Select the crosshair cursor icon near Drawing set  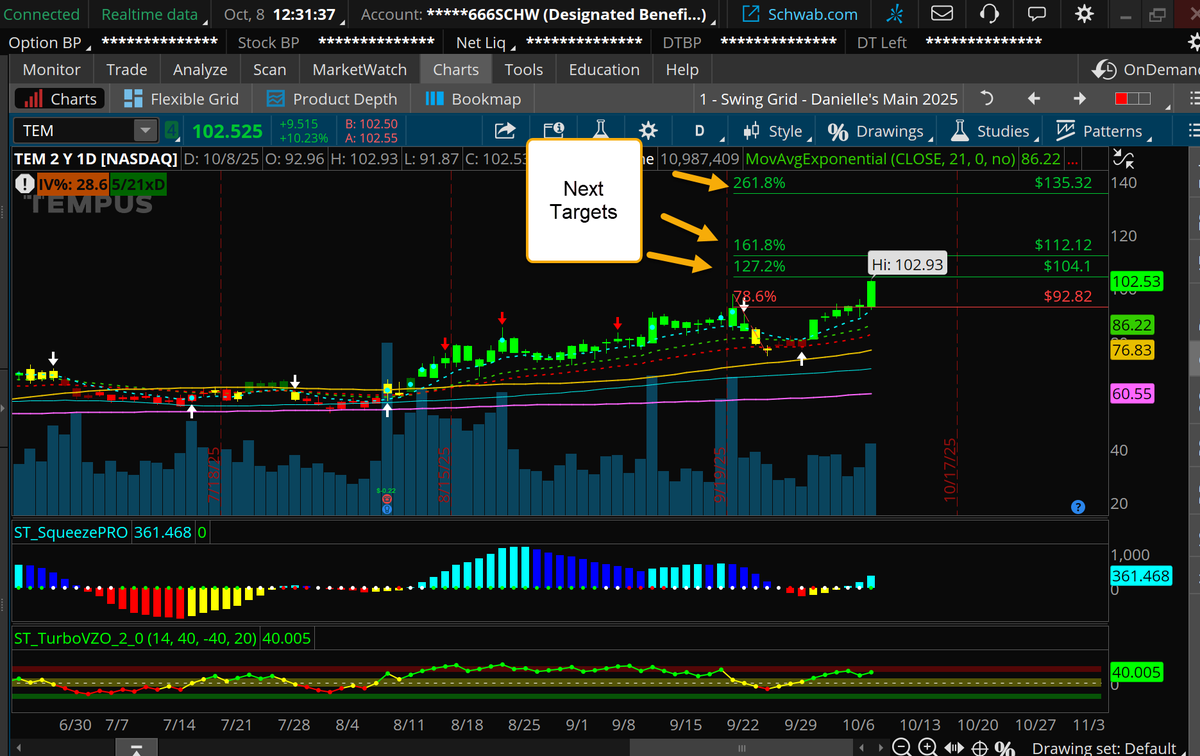(978, 746)
